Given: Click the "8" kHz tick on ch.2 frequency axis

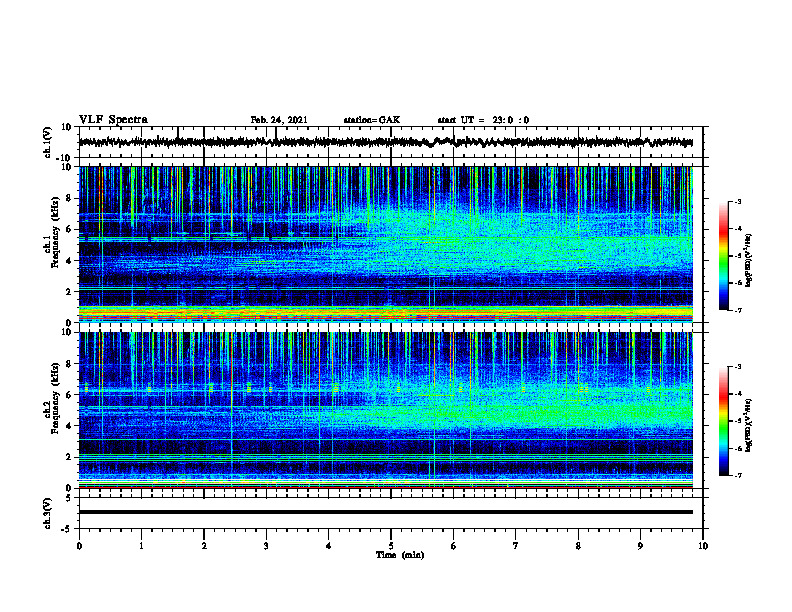Looking at the screenshot, I should pyautogui.click(x=70, y=364).
